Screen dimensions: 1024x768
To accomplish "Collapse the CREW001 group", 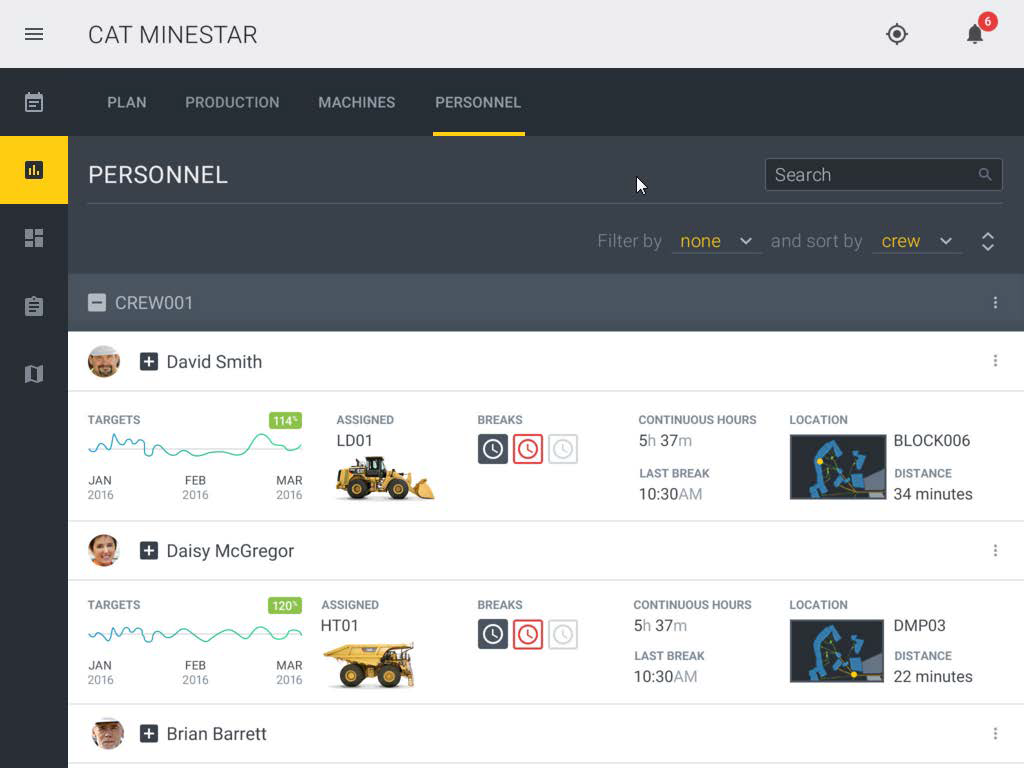I will tap(97, 302).
